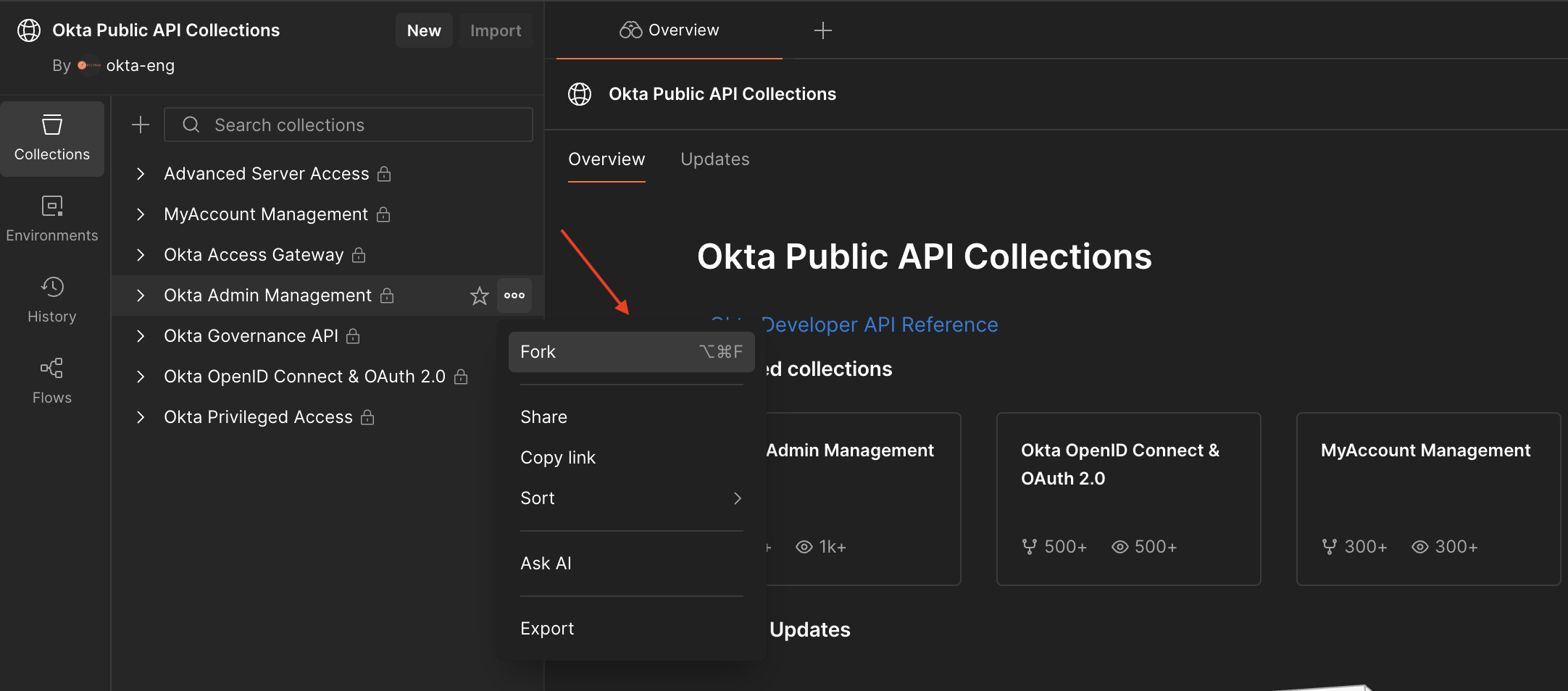The image size is (1568, 691).
Task: Click the New button
Action: [424, 30]
